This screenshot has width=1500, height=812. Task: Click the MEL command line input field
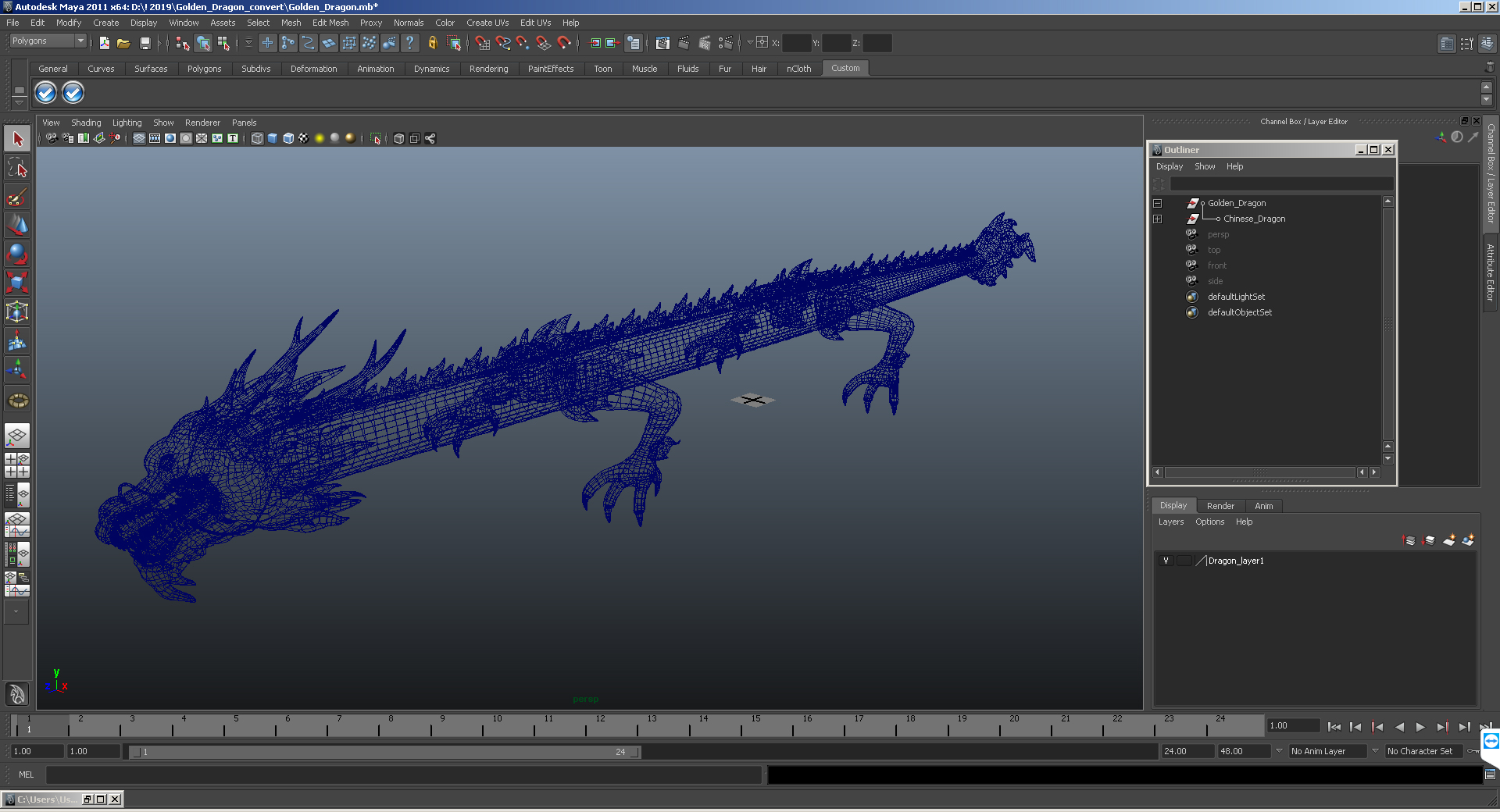click(403, 775)
